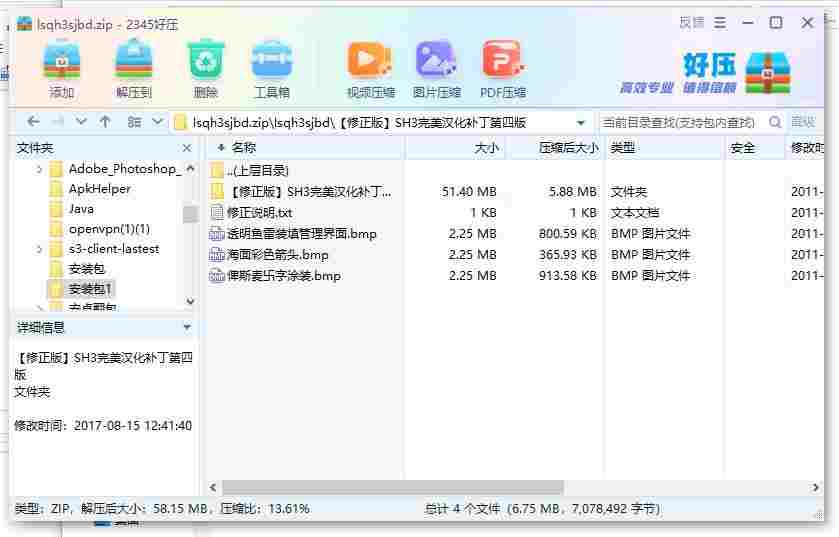Click horizontal scrollbar left arrow
Viewport: 839px width, 537px height.
click(213, 487)
